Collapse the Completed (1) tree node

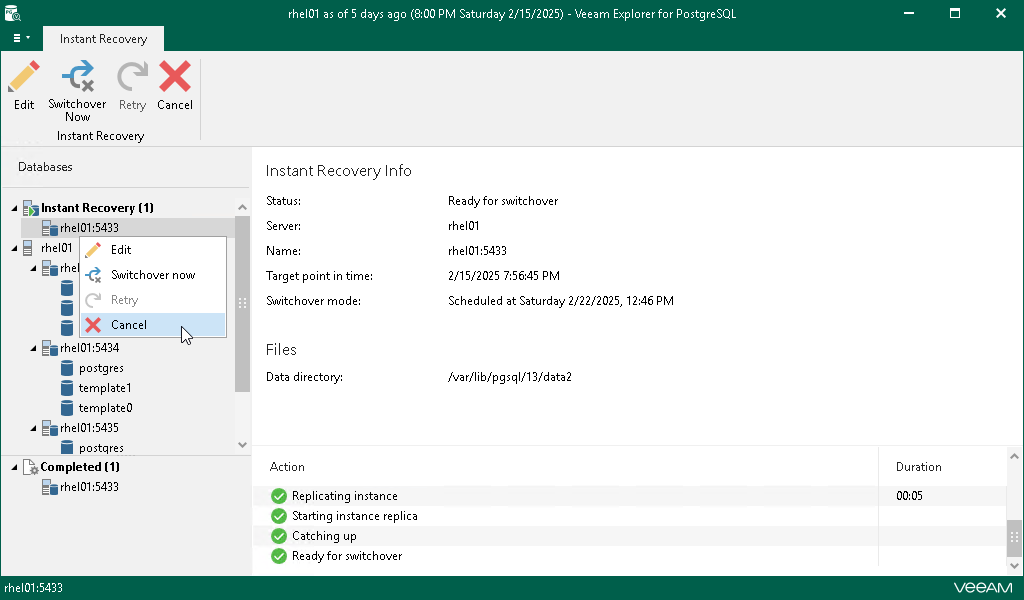coord(14,467)
